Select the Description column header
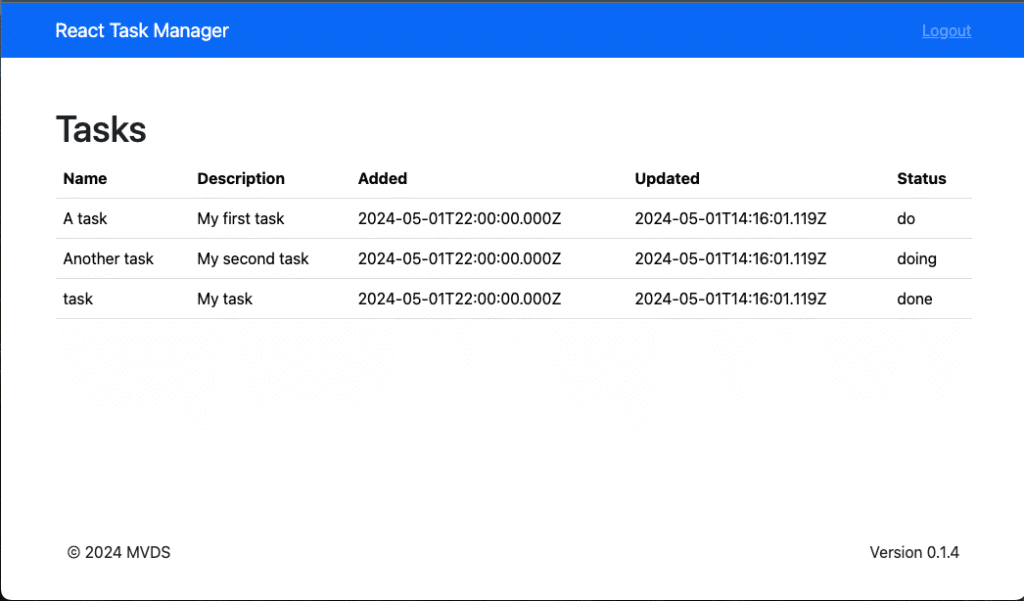Image resolution: width=1024 pixels, height=601 pixels. click(241, 178)
